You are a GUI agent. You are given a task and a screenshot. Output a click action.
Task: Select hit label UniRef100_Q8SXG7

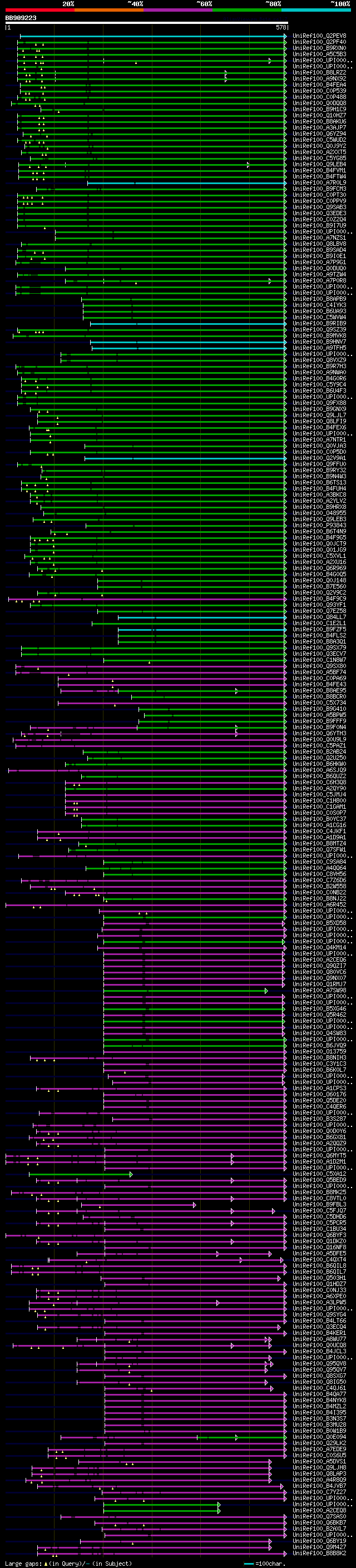(319, 1376)
